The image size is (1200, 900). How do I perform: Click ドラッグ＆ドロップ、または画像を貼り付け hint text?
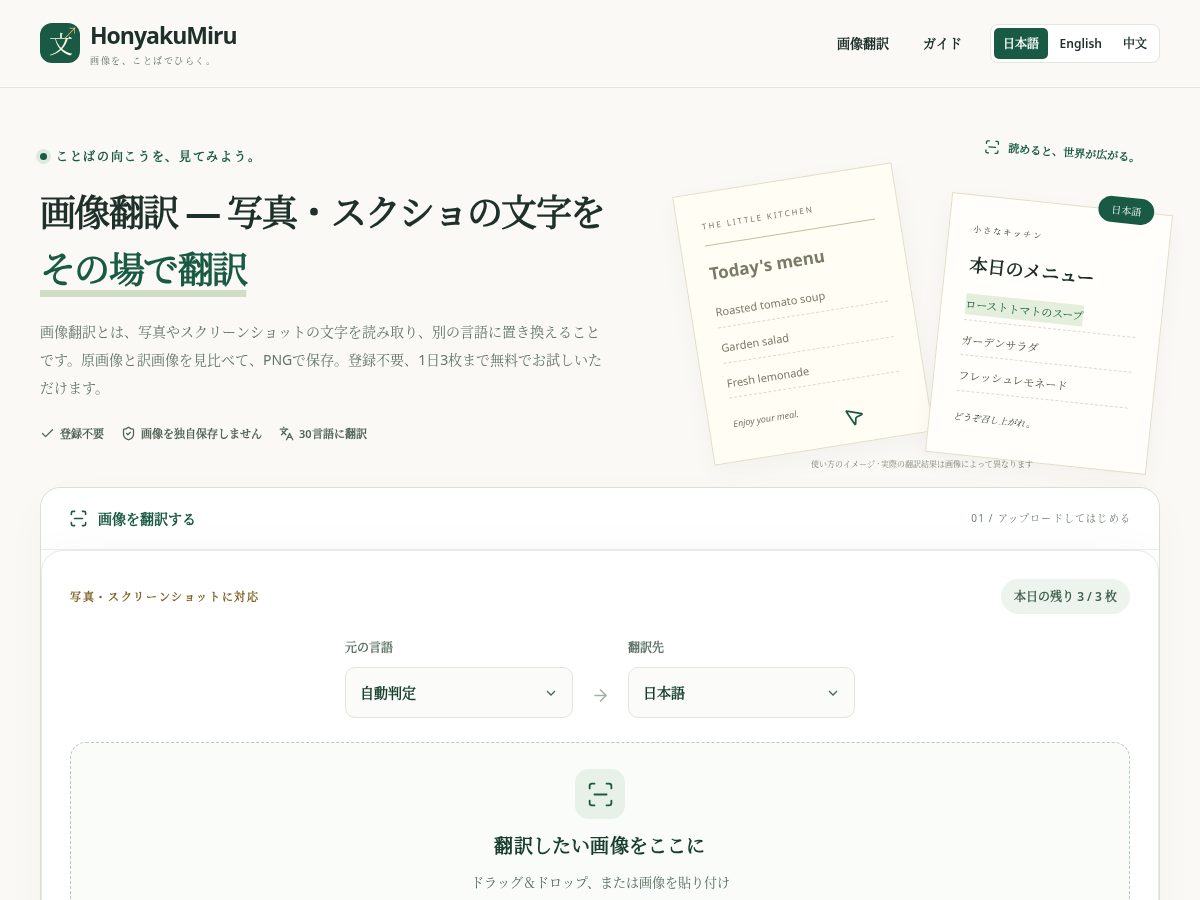click(600, 882)
